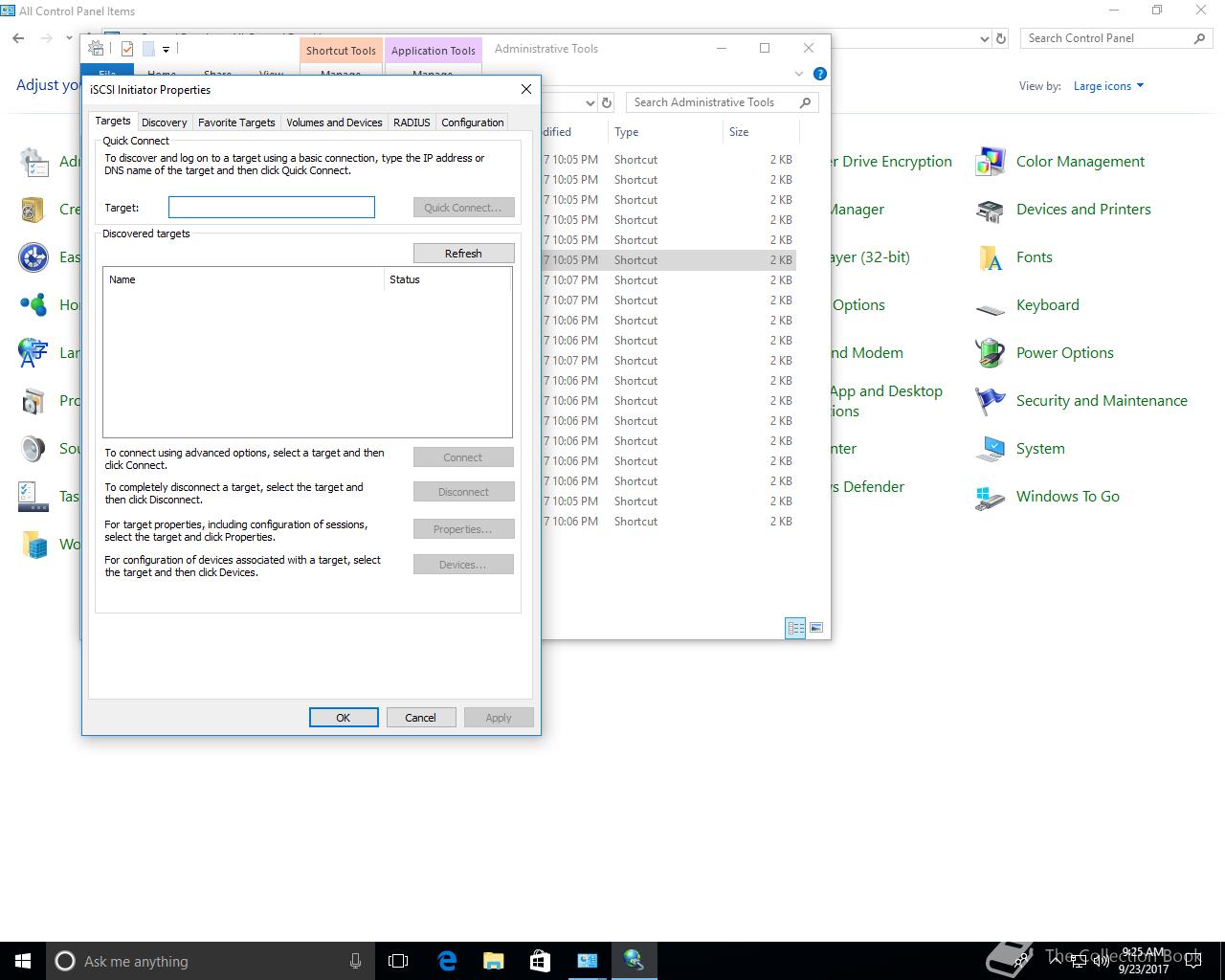This screenshot has height=980, width=1225.
Task: Switch to the Discovery tab
Action: click(164, 122)
